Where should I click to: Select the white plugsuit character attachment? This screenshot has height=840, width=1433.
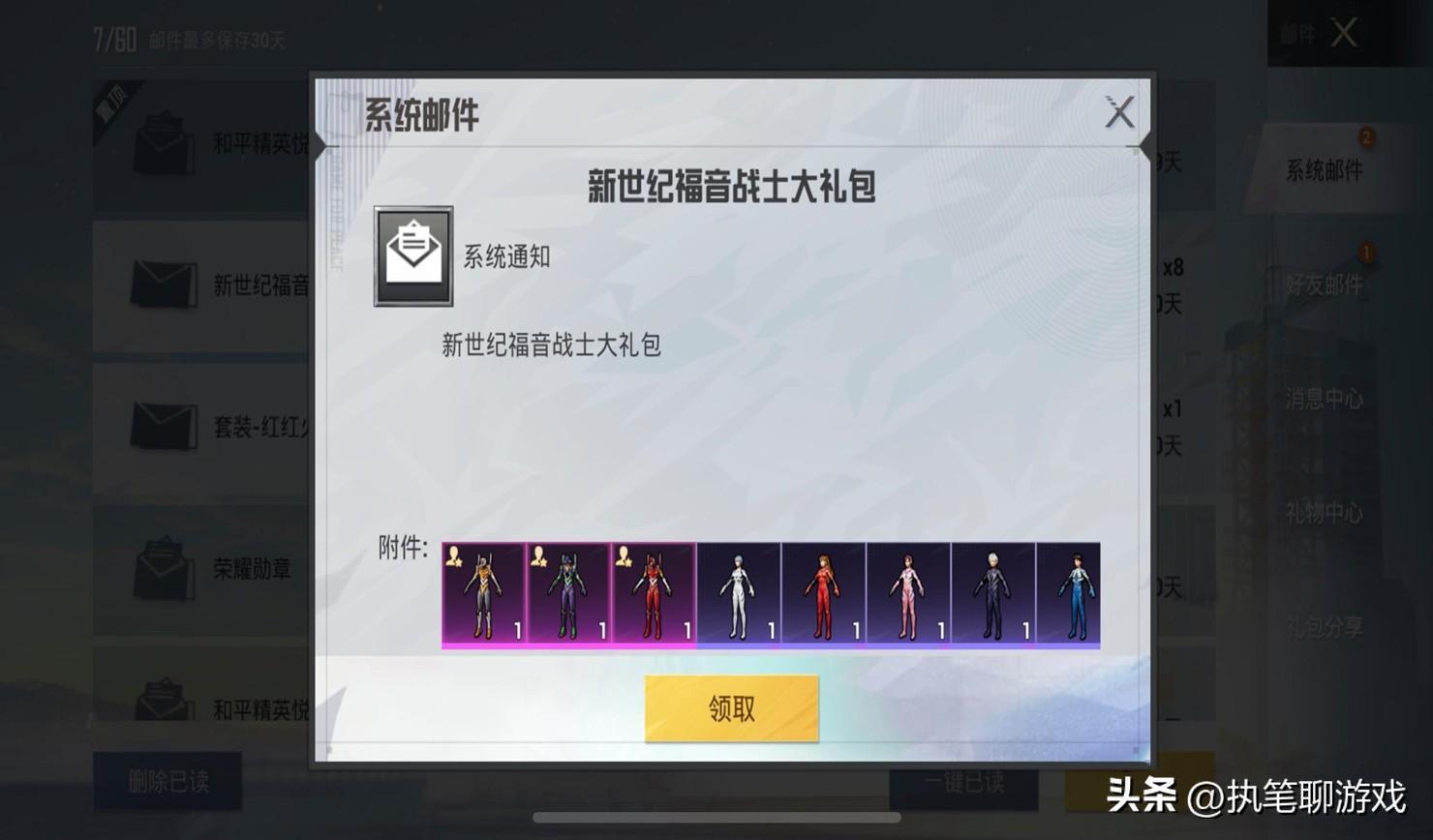pos(739,594)
